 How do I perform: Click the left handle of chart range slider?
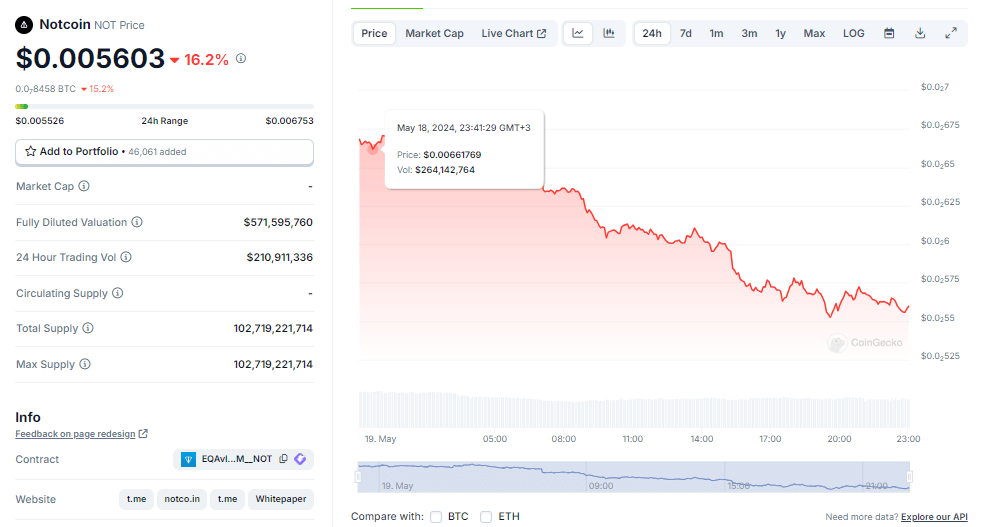click(x=358, y=477)
